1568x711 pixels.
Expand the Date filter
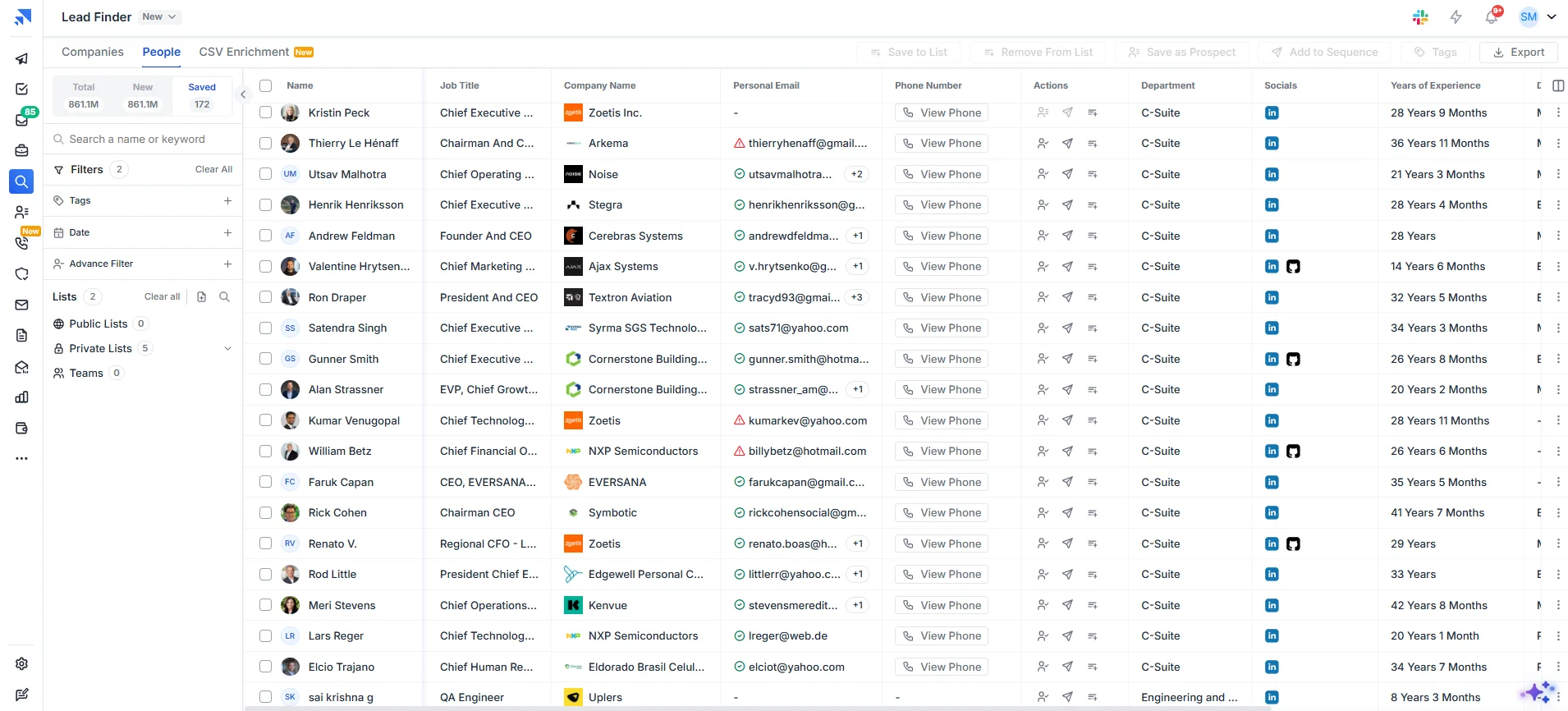(x=227, y=232)
